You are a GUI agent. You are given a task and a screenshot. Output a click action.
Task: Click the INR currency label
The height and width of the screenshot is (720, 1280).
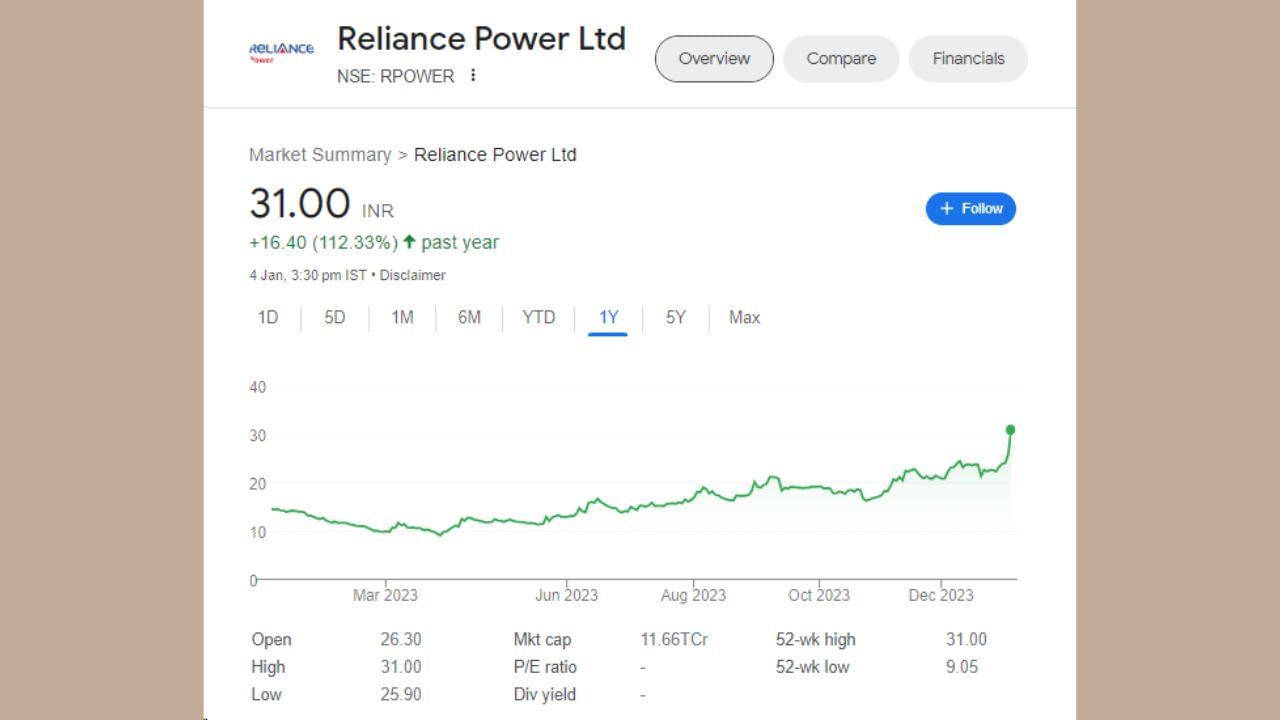tap(378, 211)
